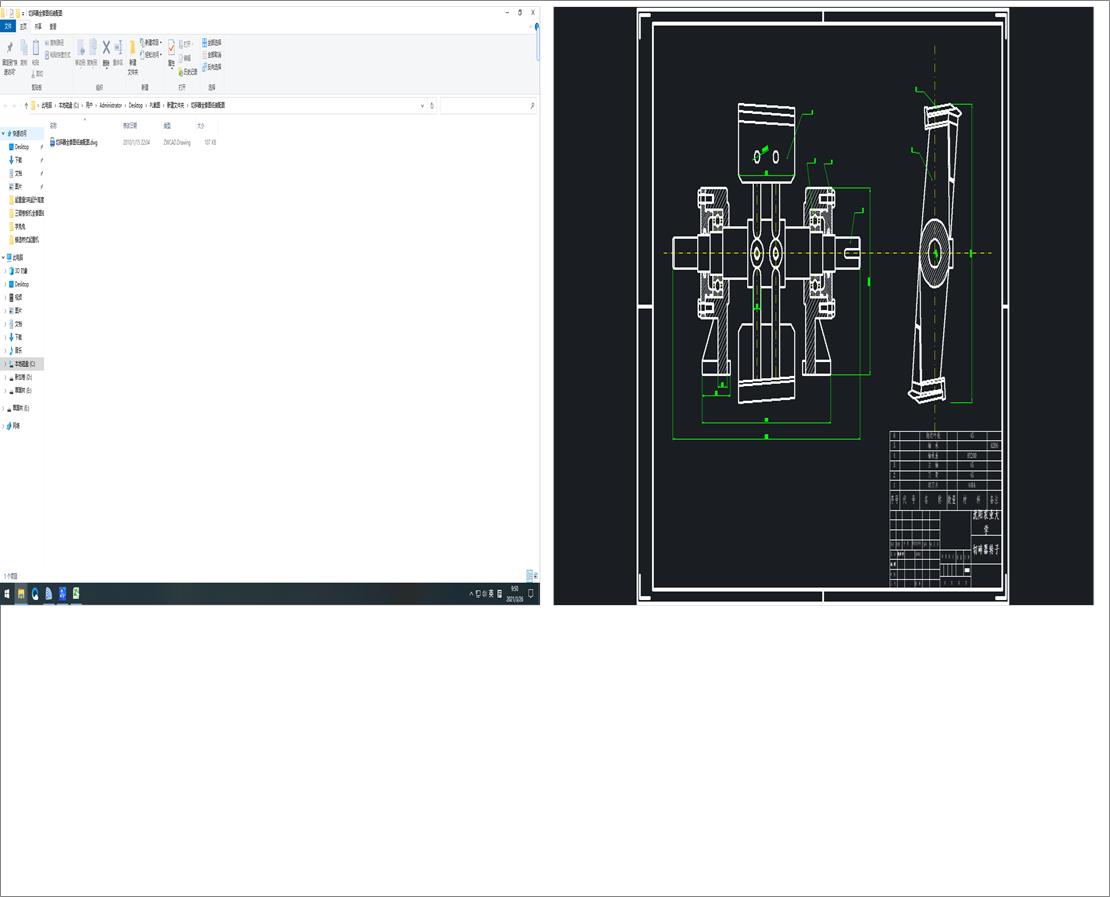Collapse the This PC tree node

pyautogui.click(x=4, y=257)
